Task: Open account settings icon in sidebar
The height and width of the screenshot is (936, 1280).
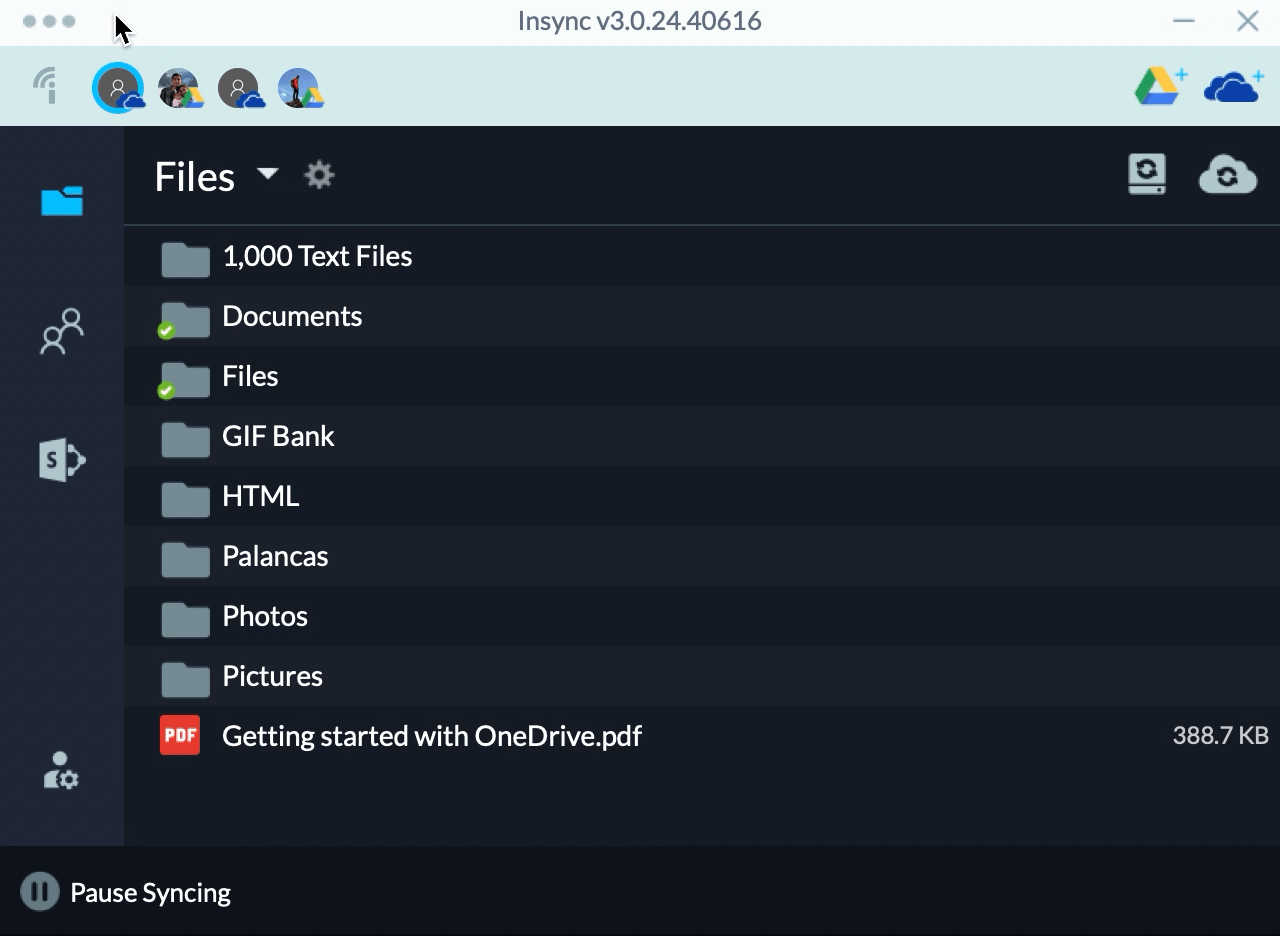Action: coord(61,771)
